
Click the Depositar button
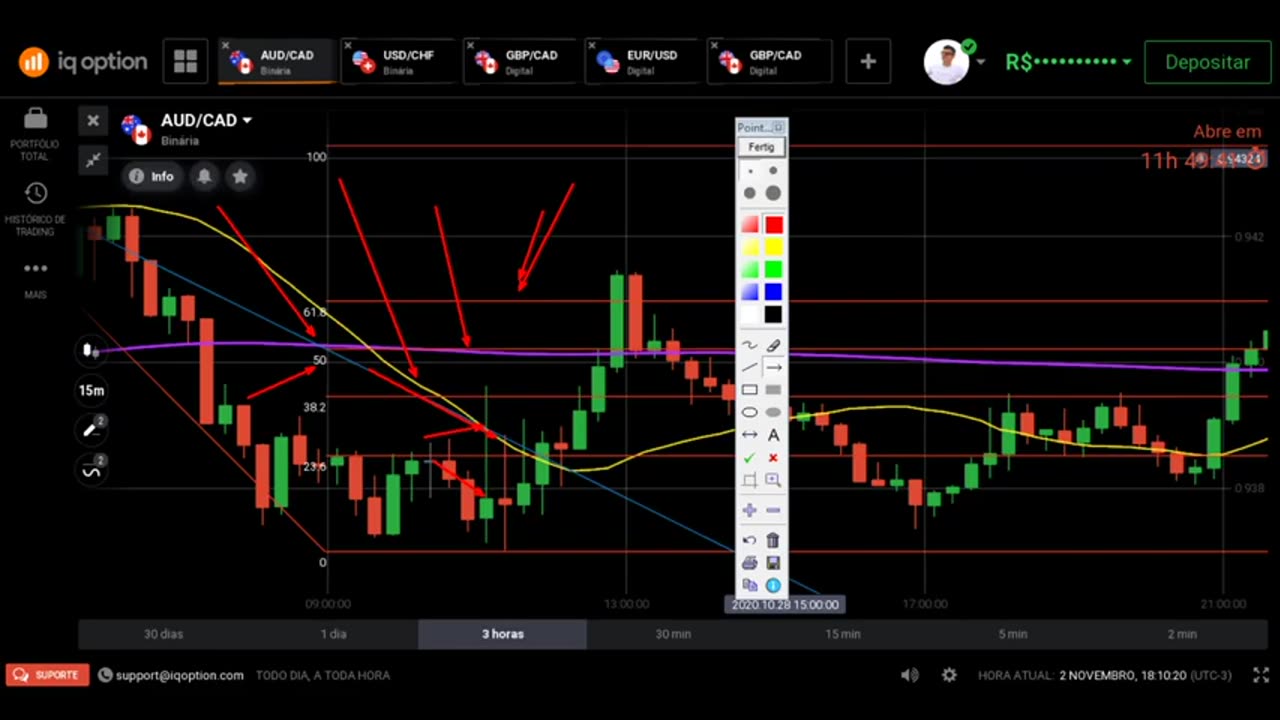1207,62
